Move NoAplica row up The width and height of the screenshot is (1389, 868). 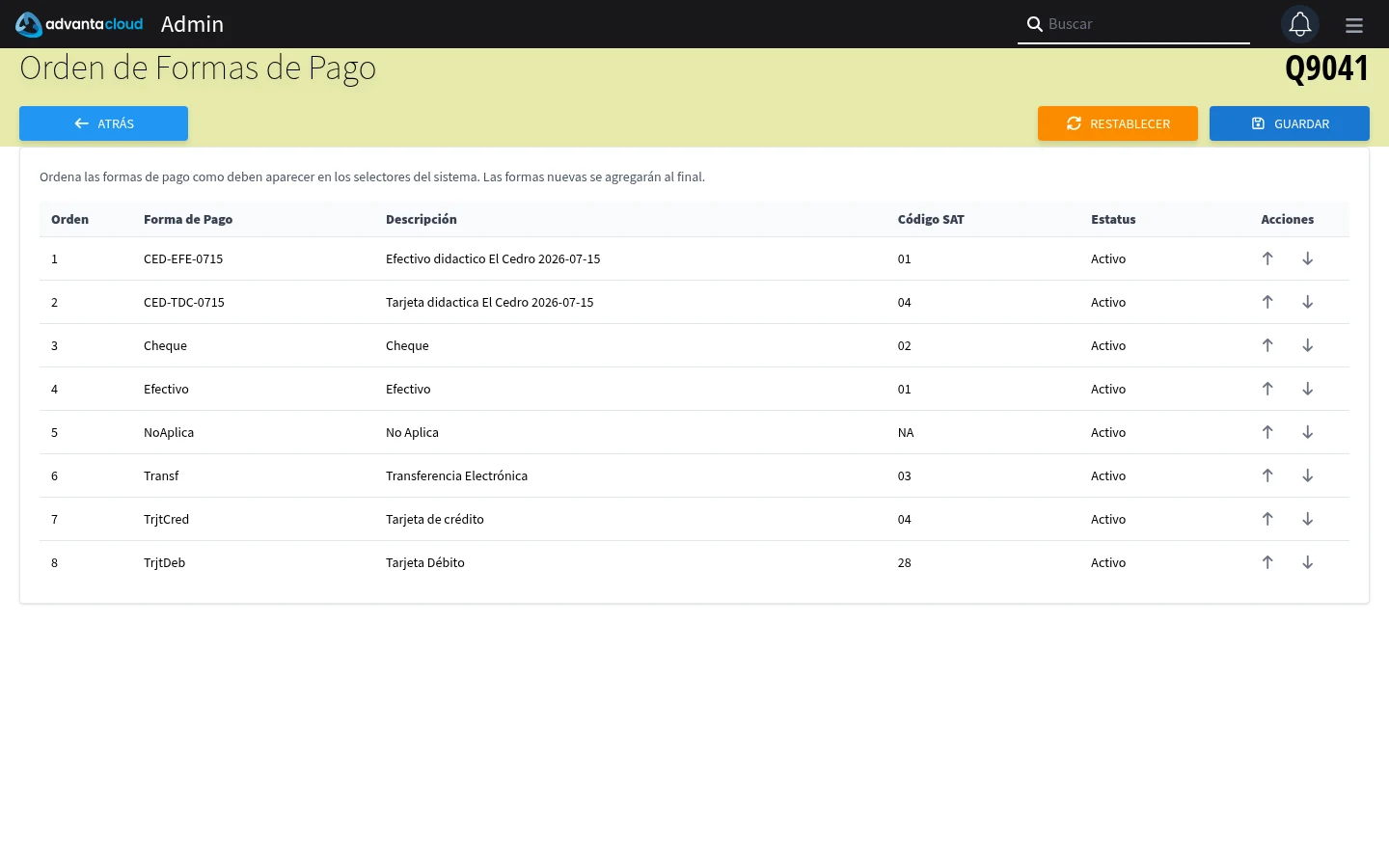point(1267,432)
